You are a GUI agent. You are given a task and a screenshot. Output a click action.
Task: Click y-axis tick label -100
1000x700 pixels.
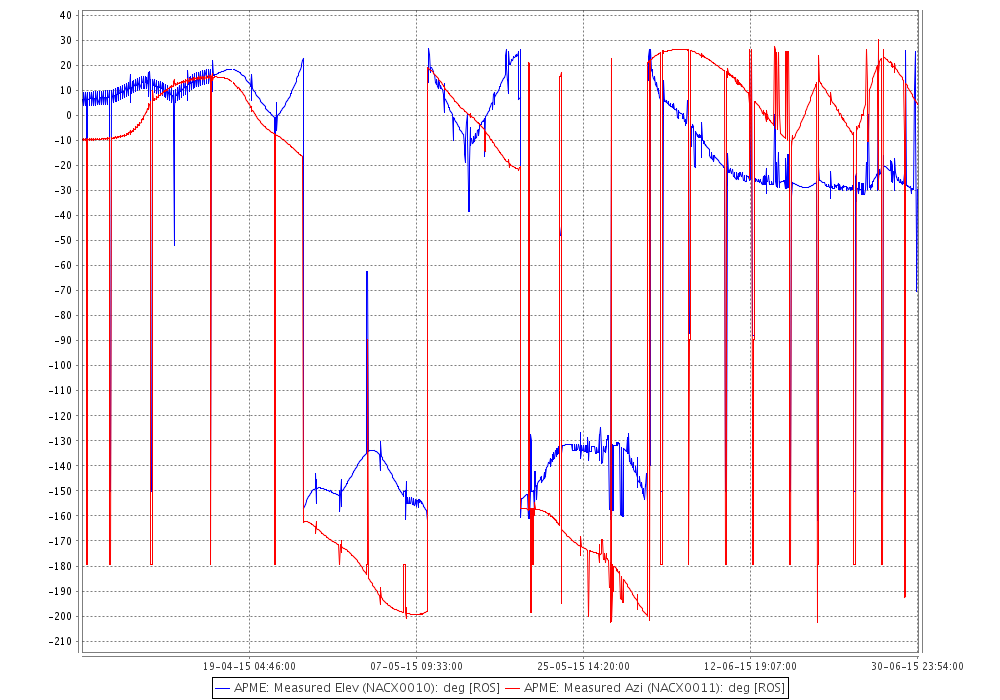pyautogui.click(x=60, y=365)
